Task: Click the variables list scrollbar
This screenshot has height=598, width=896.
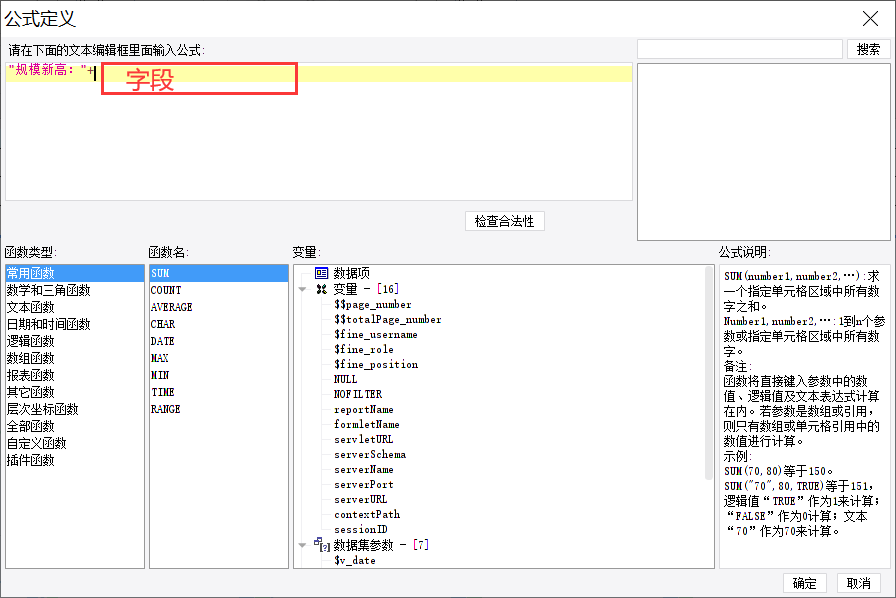Action: (x=710, y=372)
